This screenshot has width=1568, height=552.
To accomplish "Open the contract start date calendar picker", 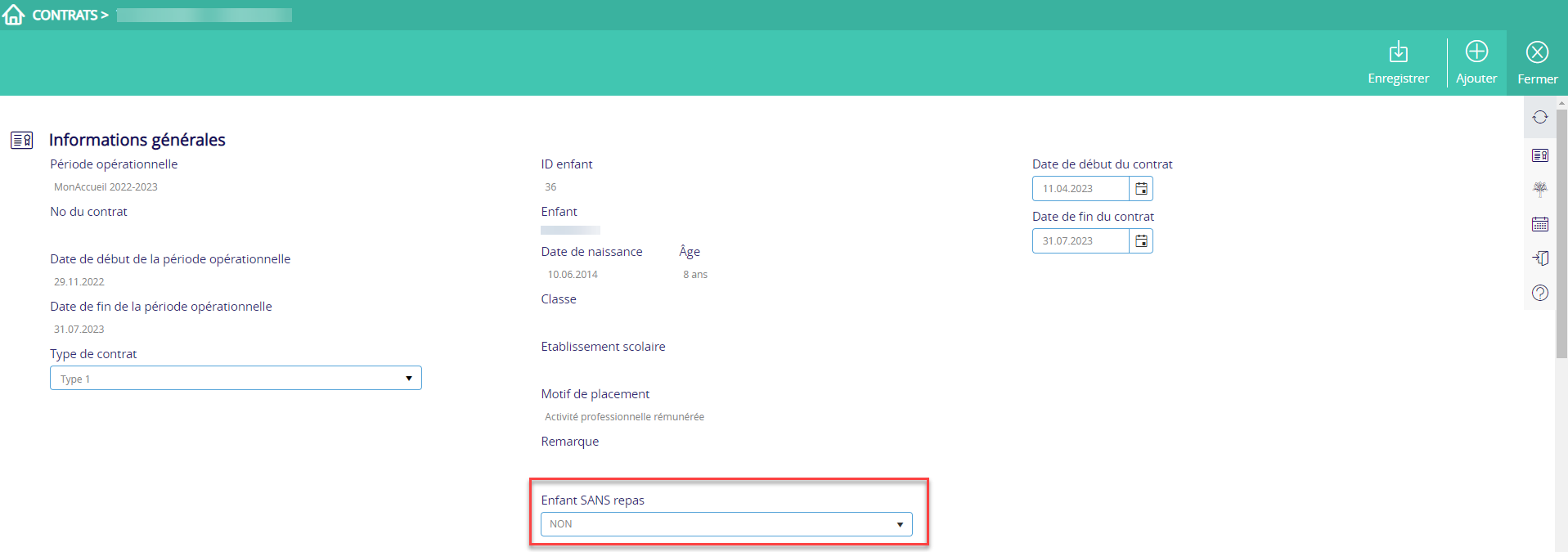I will pos(1141,189).
